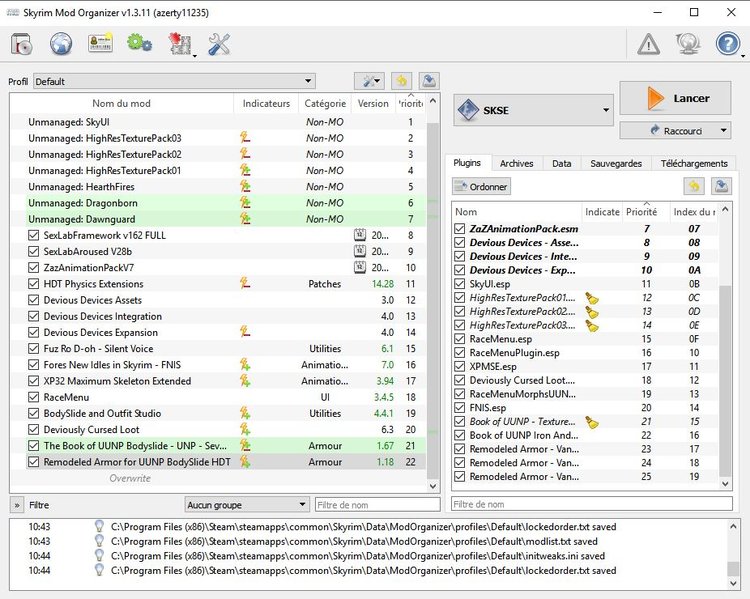Viewport: 750px width, 599px height.
Task: Click broom icon beside Book of UUNP - Texture
Action: click(593, 422)
